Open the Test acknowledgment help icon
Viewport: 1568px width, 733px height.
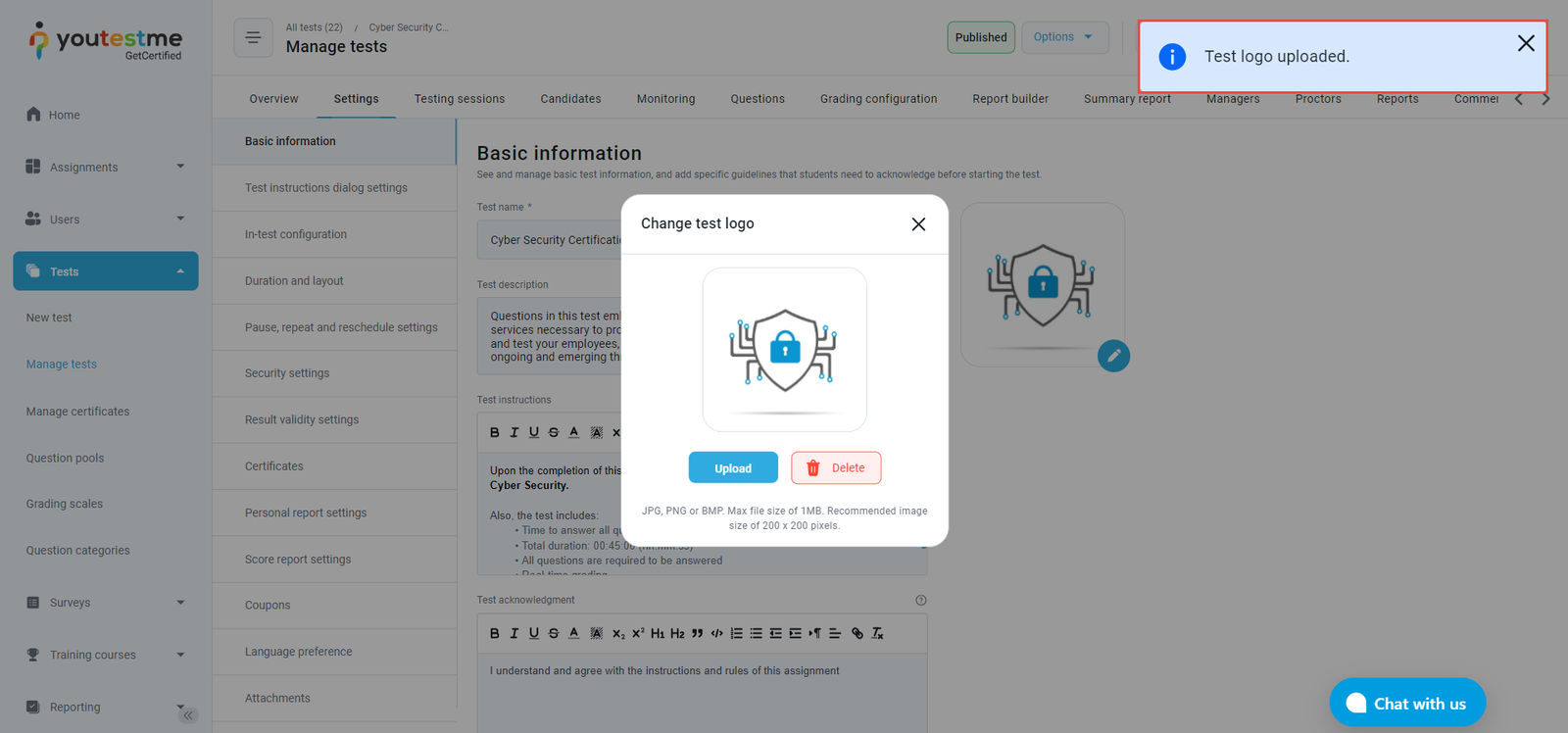tap(920, 600)
